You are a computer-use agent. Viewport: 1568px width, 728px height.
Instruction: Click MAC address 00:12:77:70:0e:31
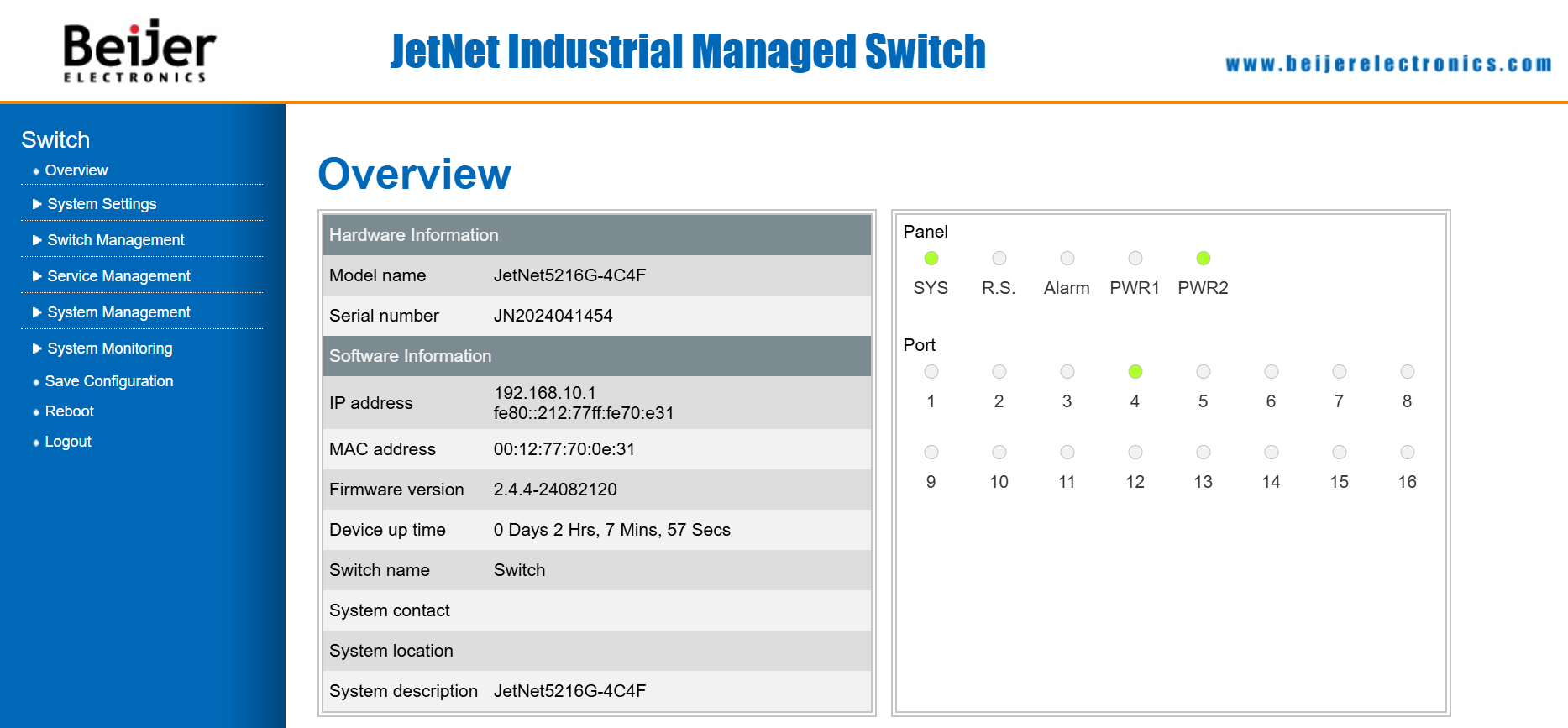564,449
